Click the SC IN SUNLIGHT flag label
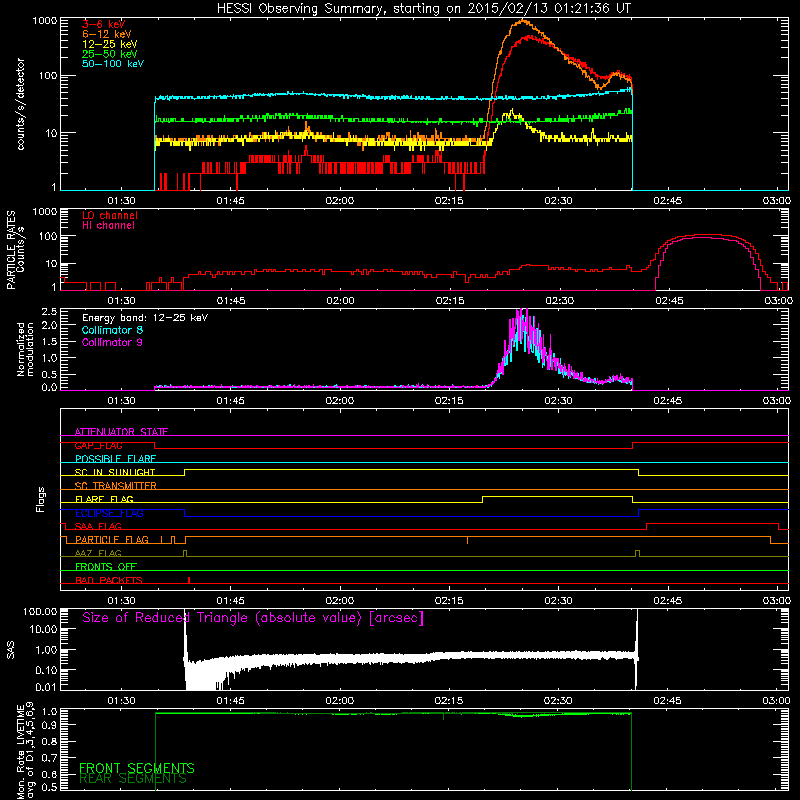 115,472
